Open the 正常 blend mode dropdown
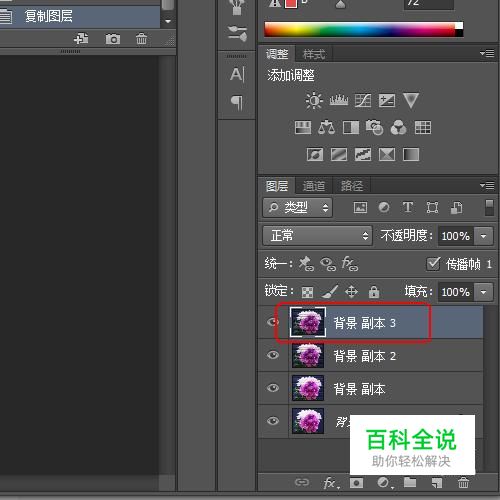 click(x=317, y=236)
